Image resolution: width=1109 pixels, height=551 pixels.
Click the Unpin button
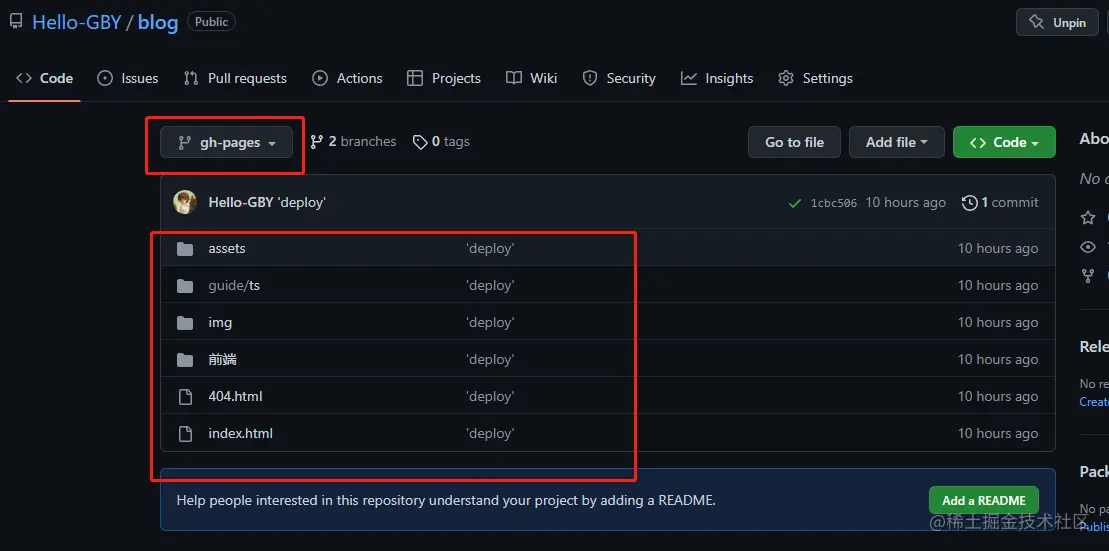[1057, 23]
